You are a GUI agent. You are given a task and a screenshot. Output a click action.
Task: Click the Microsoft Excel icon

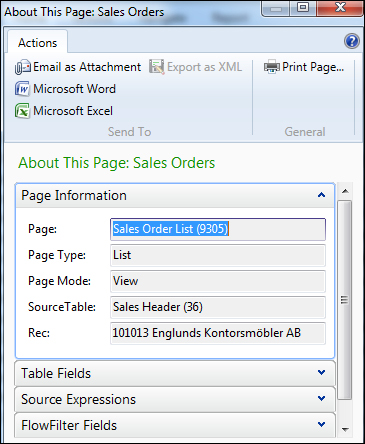point(22,111)
